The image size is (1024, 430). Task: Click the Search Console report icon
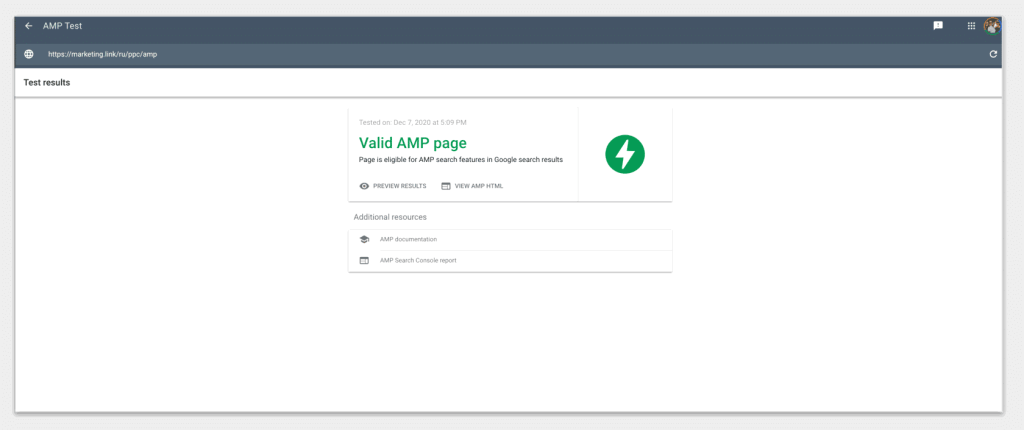364,261
